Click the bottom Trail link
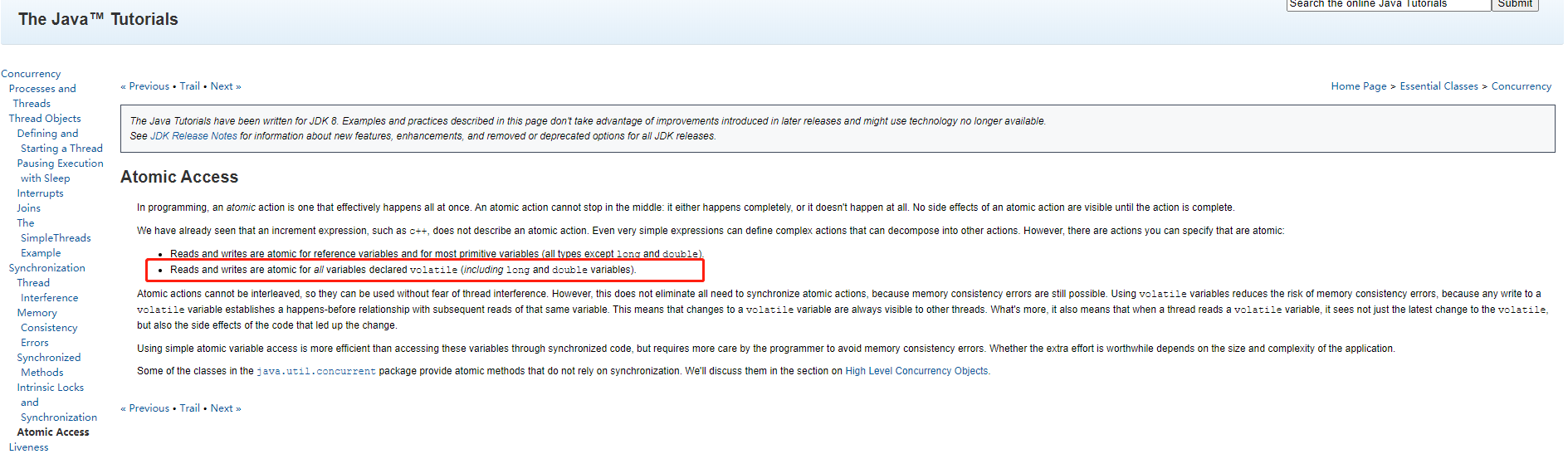The height and width of the screenshot is (454, 1568). 189,408
